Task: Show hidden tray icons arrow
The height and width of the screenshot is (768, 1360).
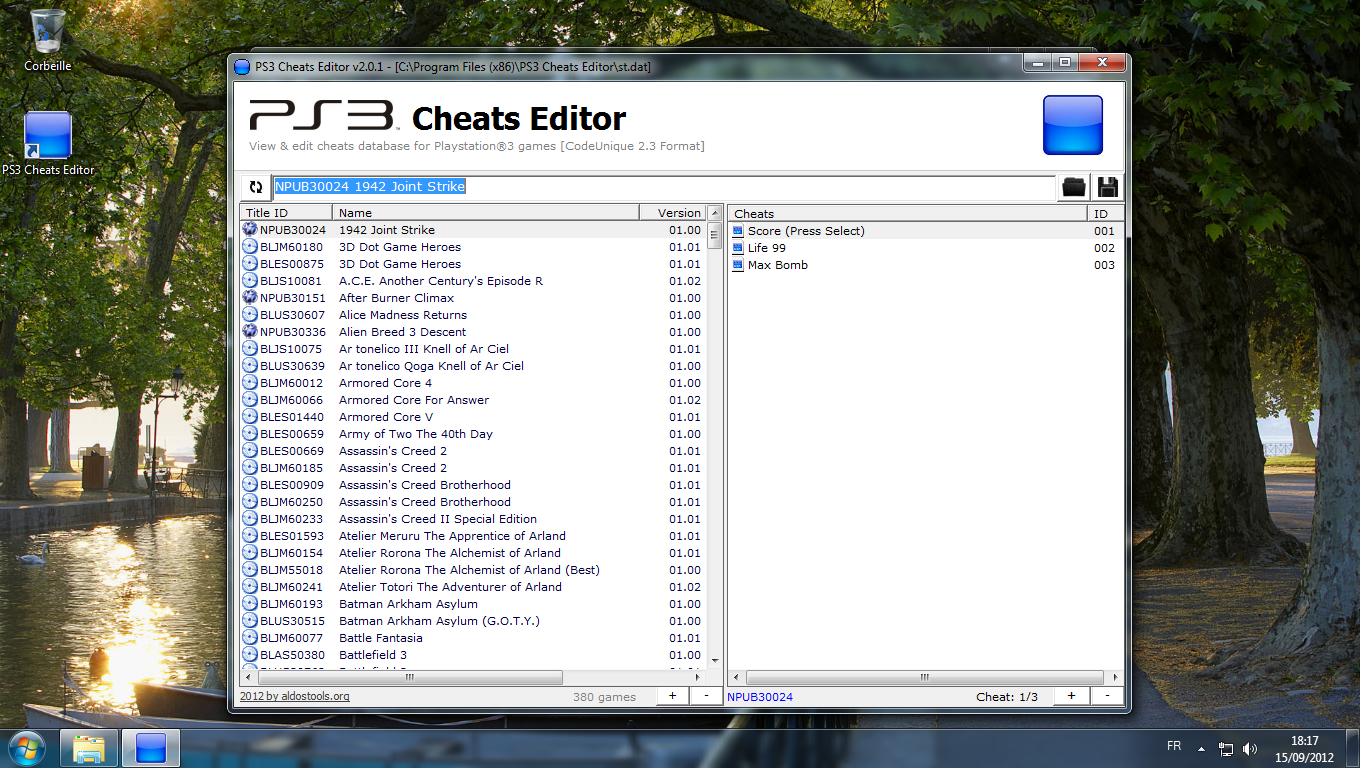Action: pos(1201,748)
